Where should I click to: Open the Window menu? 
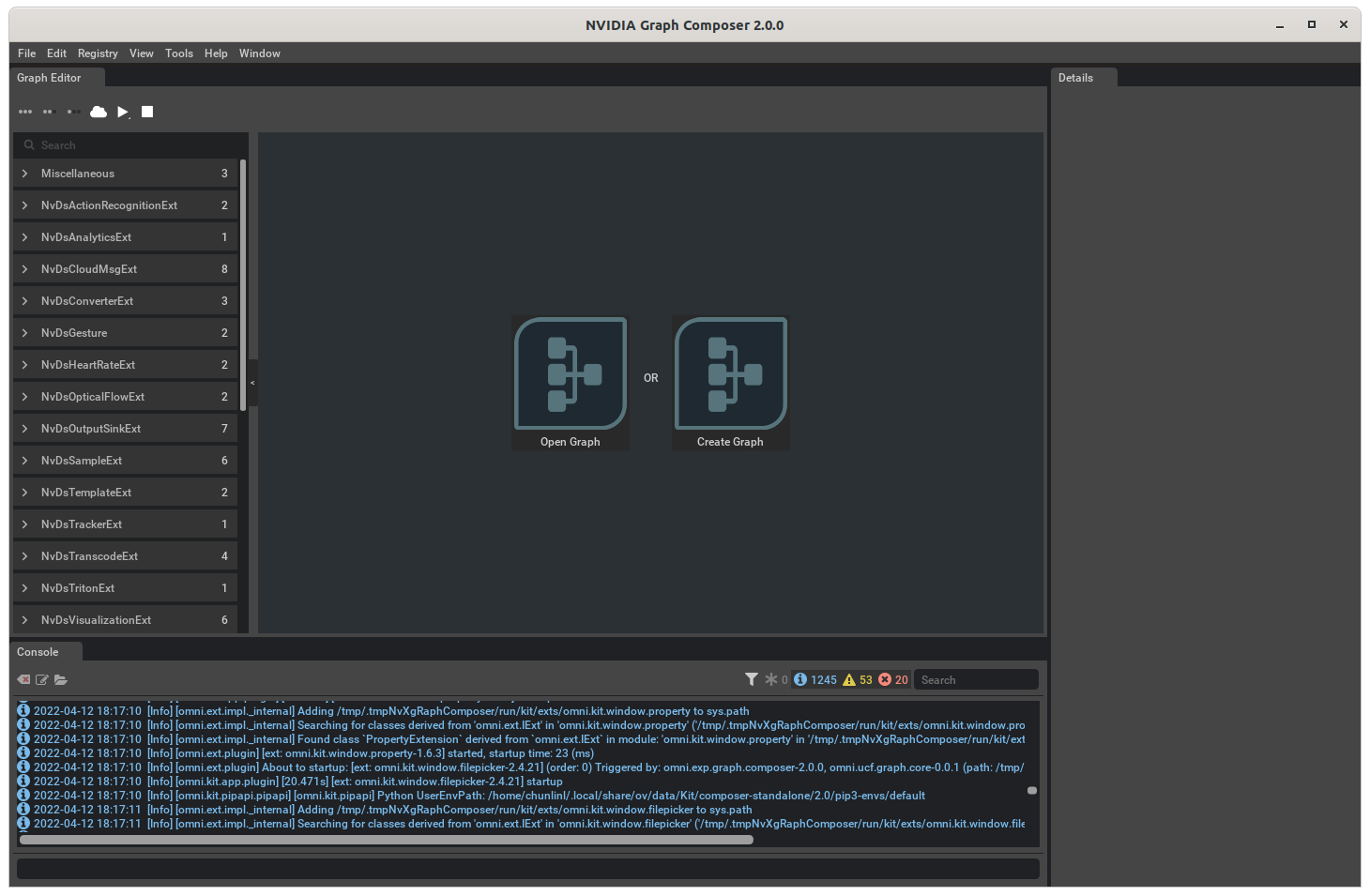[260, 53]
